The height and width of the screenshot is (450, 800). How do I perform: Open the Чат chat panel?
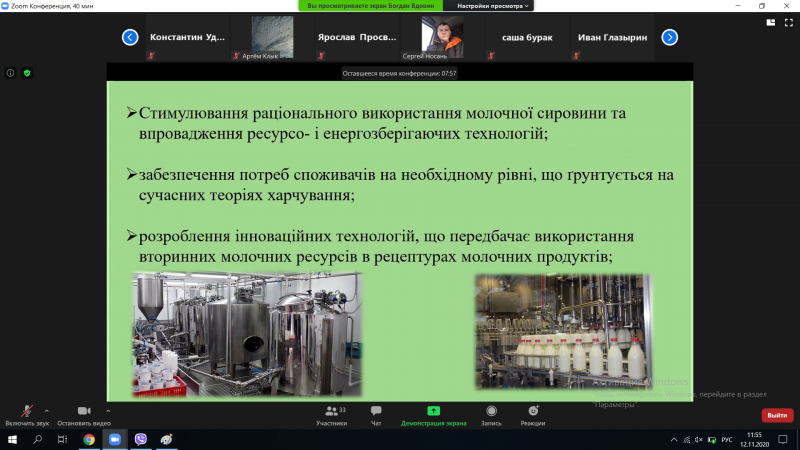pos(376,416)
